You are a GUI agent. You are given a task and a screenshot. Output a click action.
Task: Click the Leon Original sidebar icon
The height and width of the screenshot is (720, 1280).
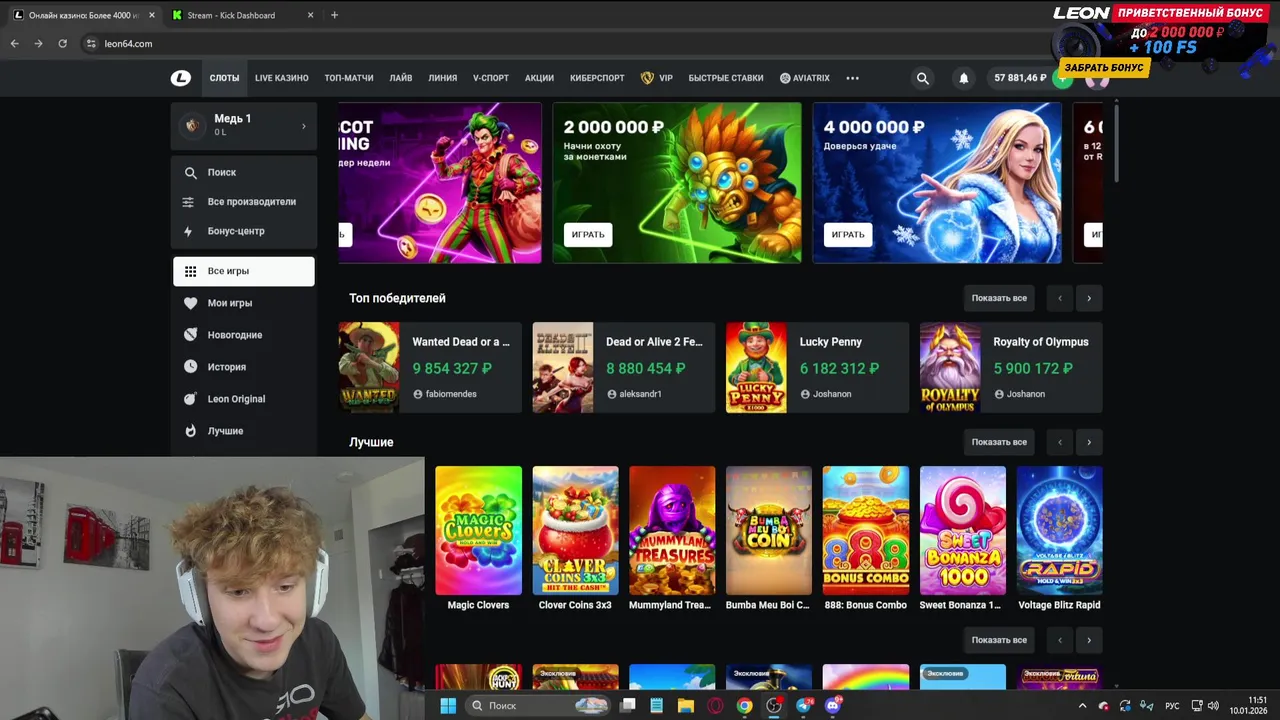pyautogui.click(x=190, y=399)
